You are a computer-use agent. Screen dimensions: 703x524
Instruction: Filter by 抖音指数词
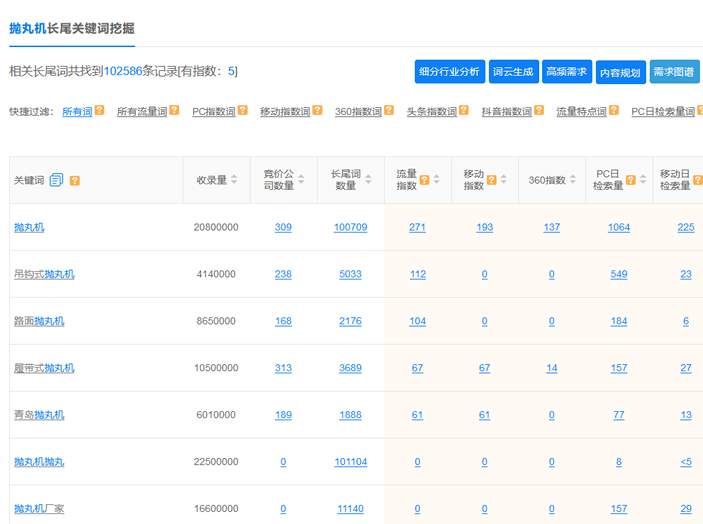[x=507, y=112]
